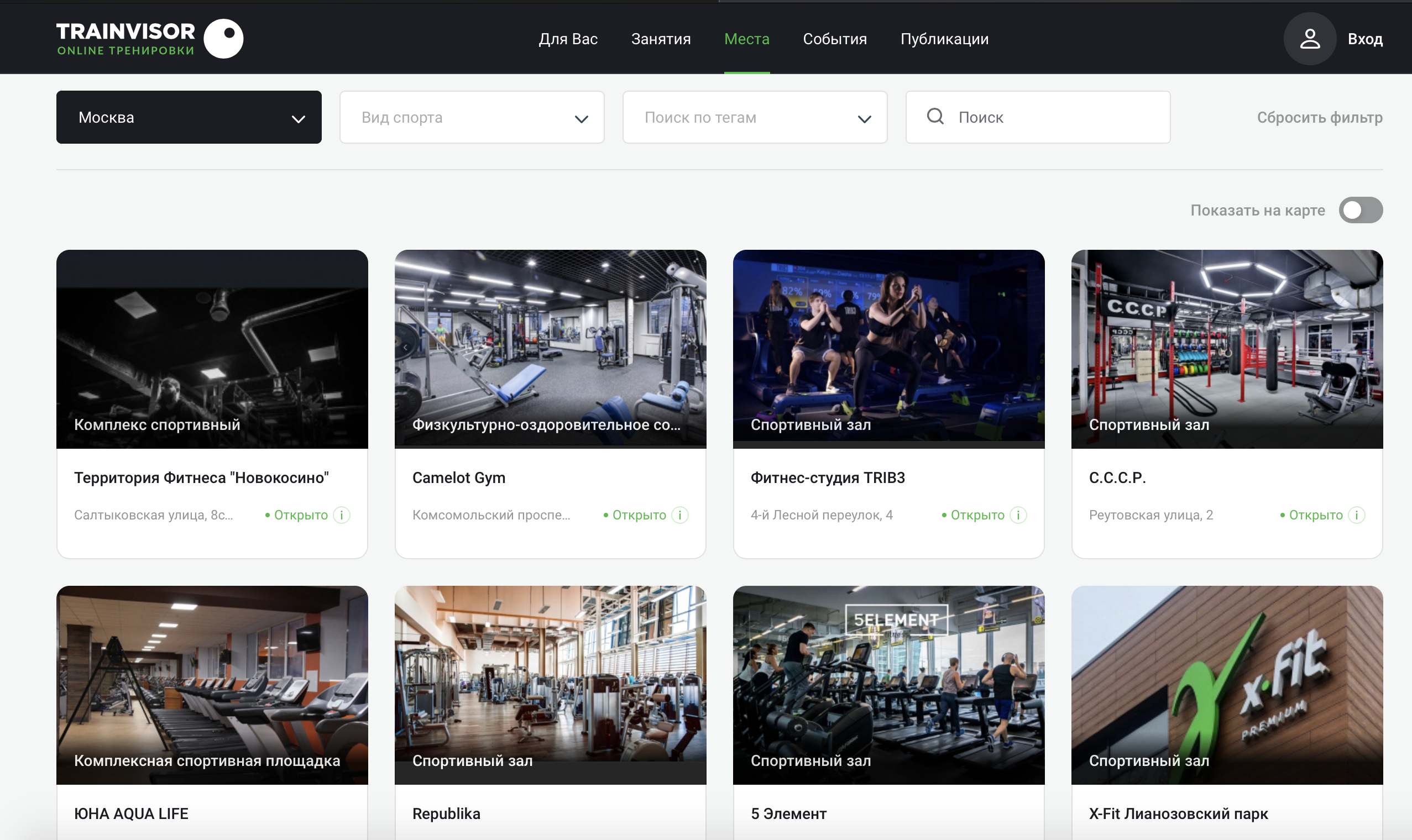The image size is (1412, 840).
Task: Click the search magnifier icon
Action: (x=935, y=117)
